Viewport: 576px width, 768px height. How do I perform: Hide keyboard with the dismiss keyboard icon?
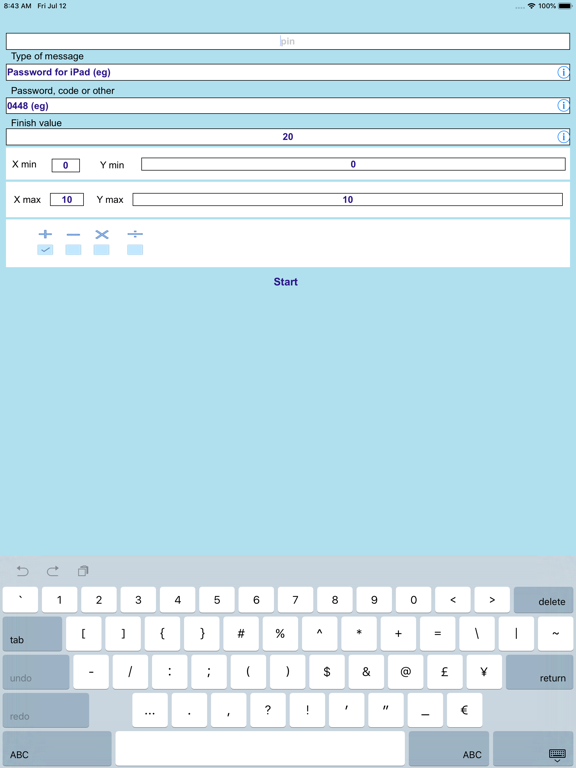point(557,755)
